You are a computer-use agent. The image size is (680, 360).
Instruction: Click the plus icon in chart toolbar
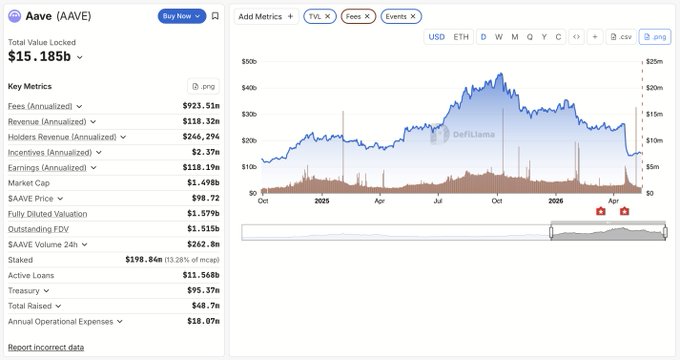point(595,37)
